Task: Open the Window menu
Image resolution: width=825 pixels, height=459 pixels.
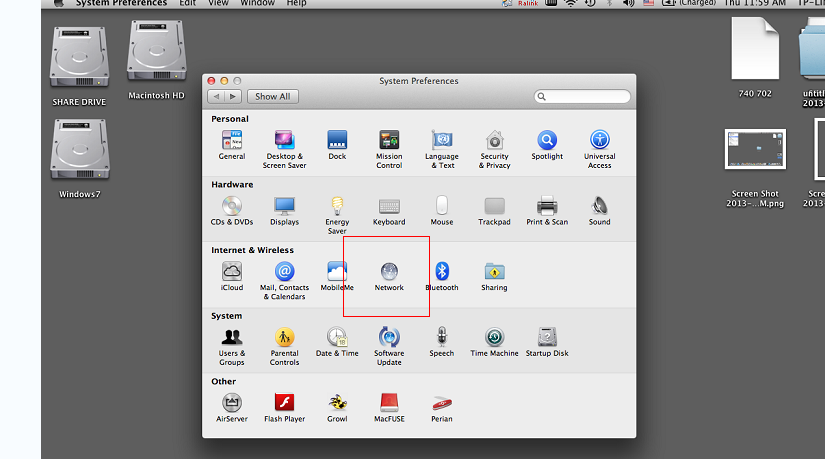Action: [x=257, y=3]
